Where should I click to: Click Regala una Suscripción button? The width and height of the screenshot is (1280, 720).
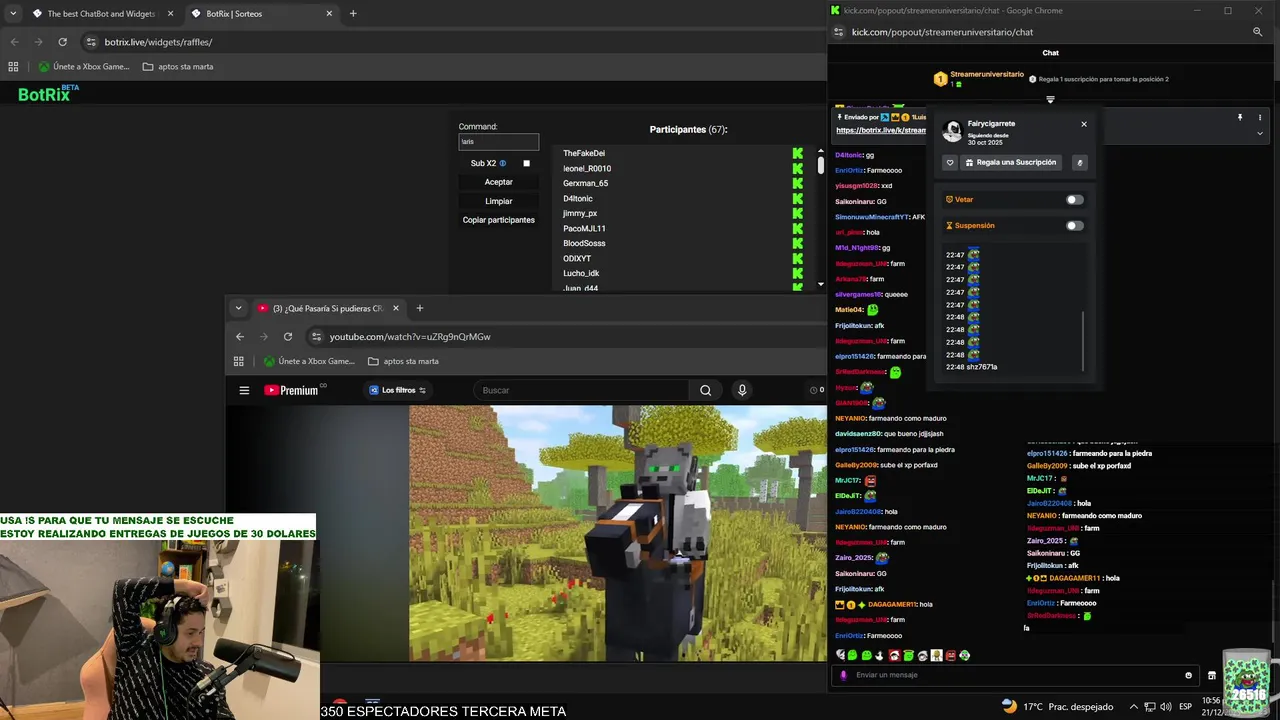(1011, 162)
